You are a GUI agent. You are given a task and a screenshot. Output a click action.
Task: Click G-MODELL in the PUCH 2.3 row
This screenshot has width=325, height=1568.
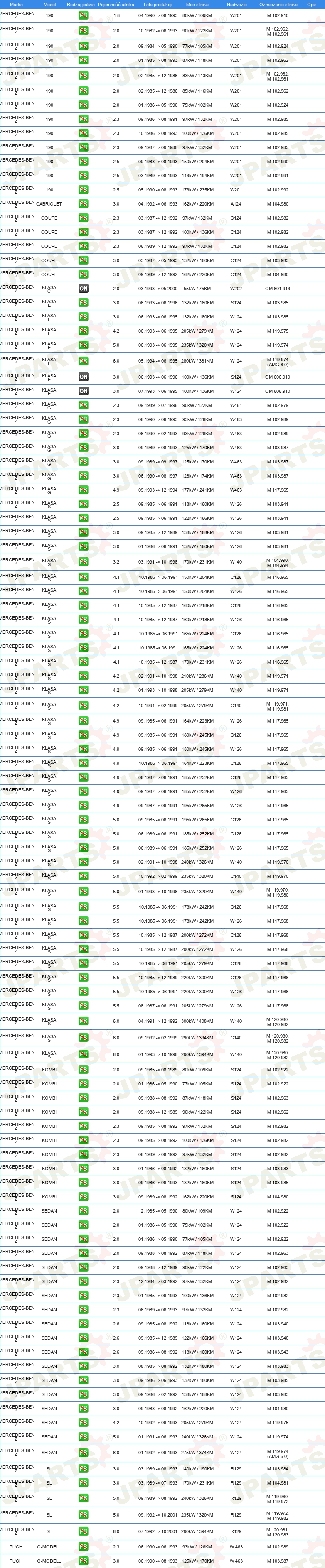49,1546
